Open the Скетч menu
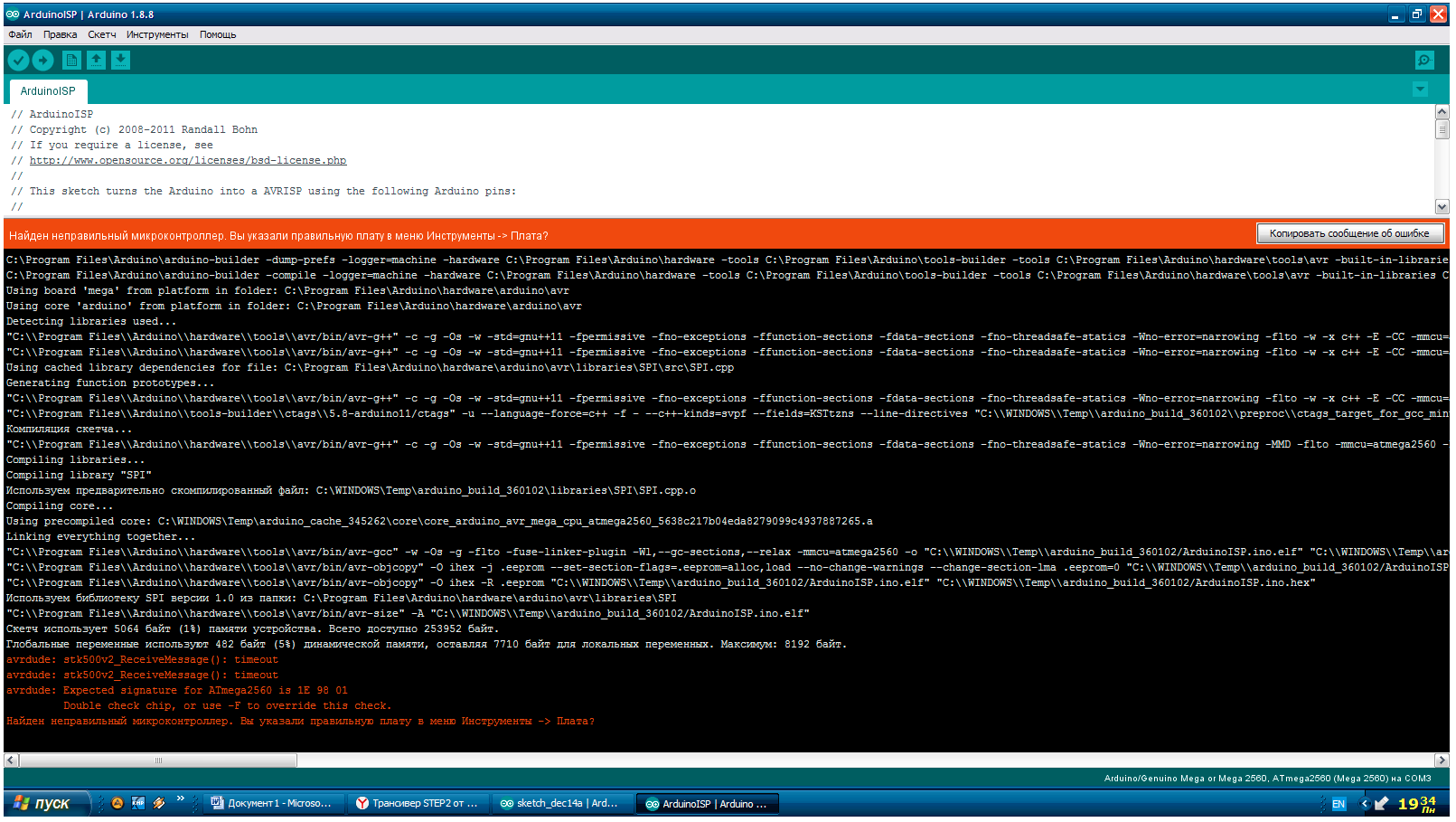Viewport: 1456px width, 822px height. [x=102, y=34]
